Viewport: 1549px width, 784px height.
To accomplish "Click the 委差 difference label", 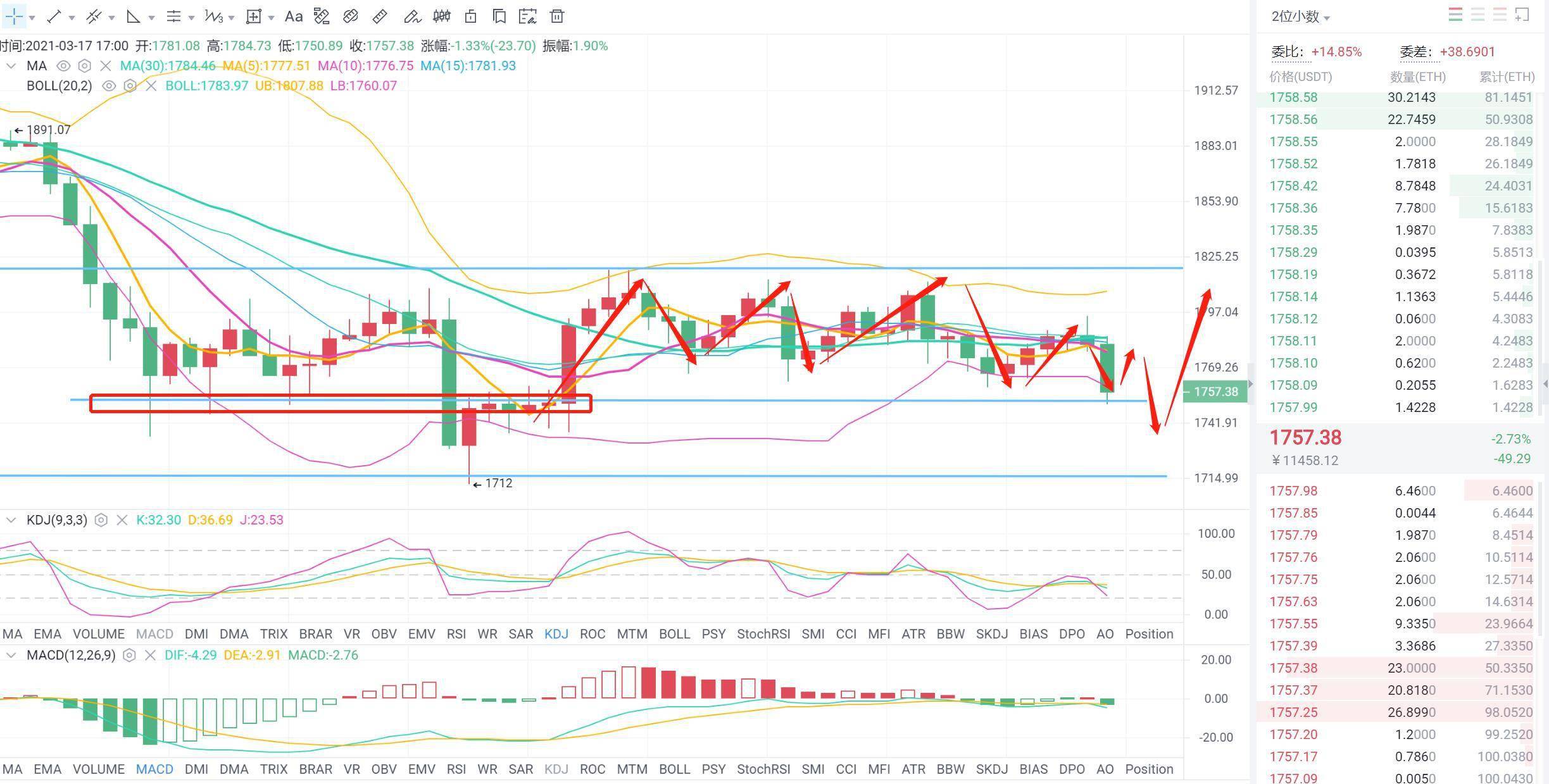I will [1419, 52].
